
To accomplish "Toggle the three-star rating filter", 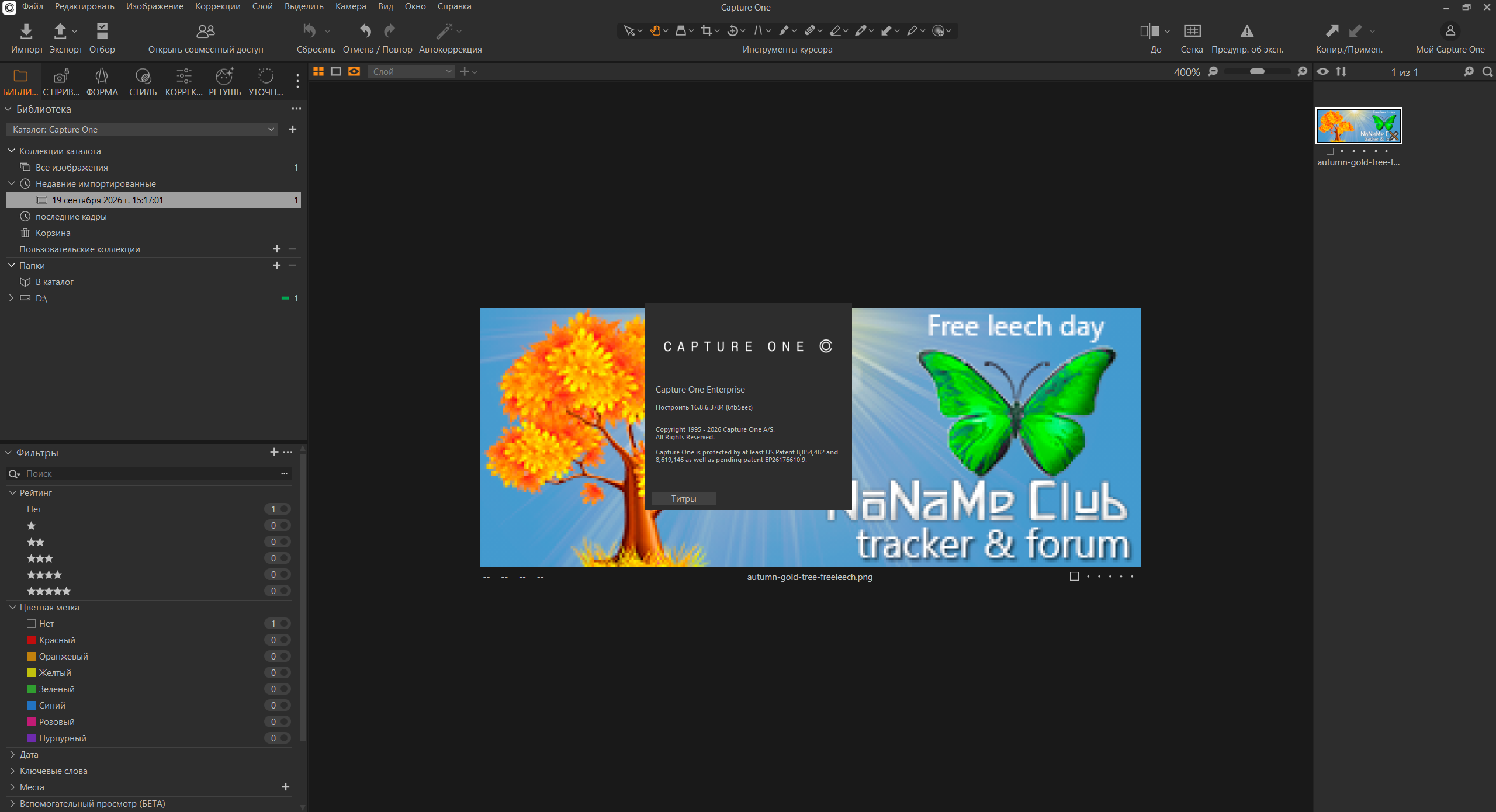I will (x=40, y=558).
